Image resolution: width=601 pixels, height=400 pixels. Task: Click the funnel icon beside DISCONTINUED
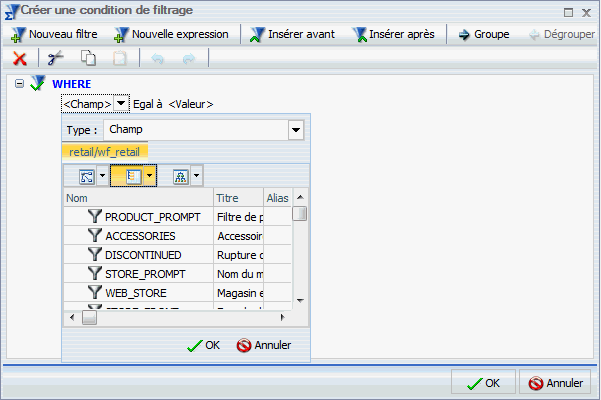[x=94, y=254]
